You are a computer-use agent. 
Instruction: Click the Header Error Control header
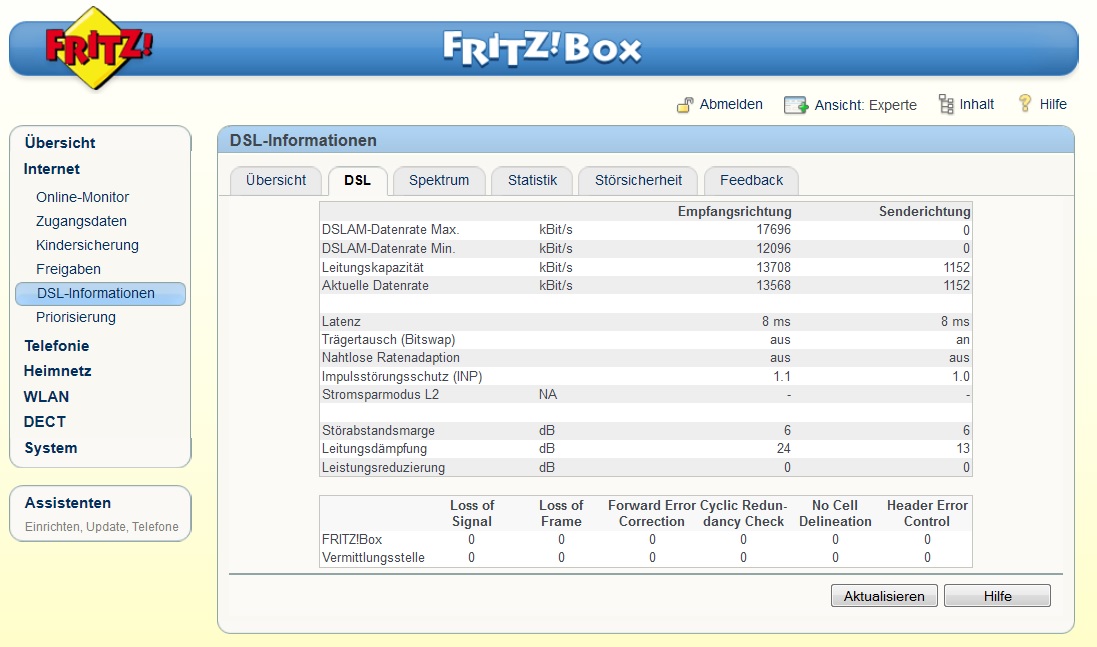tap(927, 513)
